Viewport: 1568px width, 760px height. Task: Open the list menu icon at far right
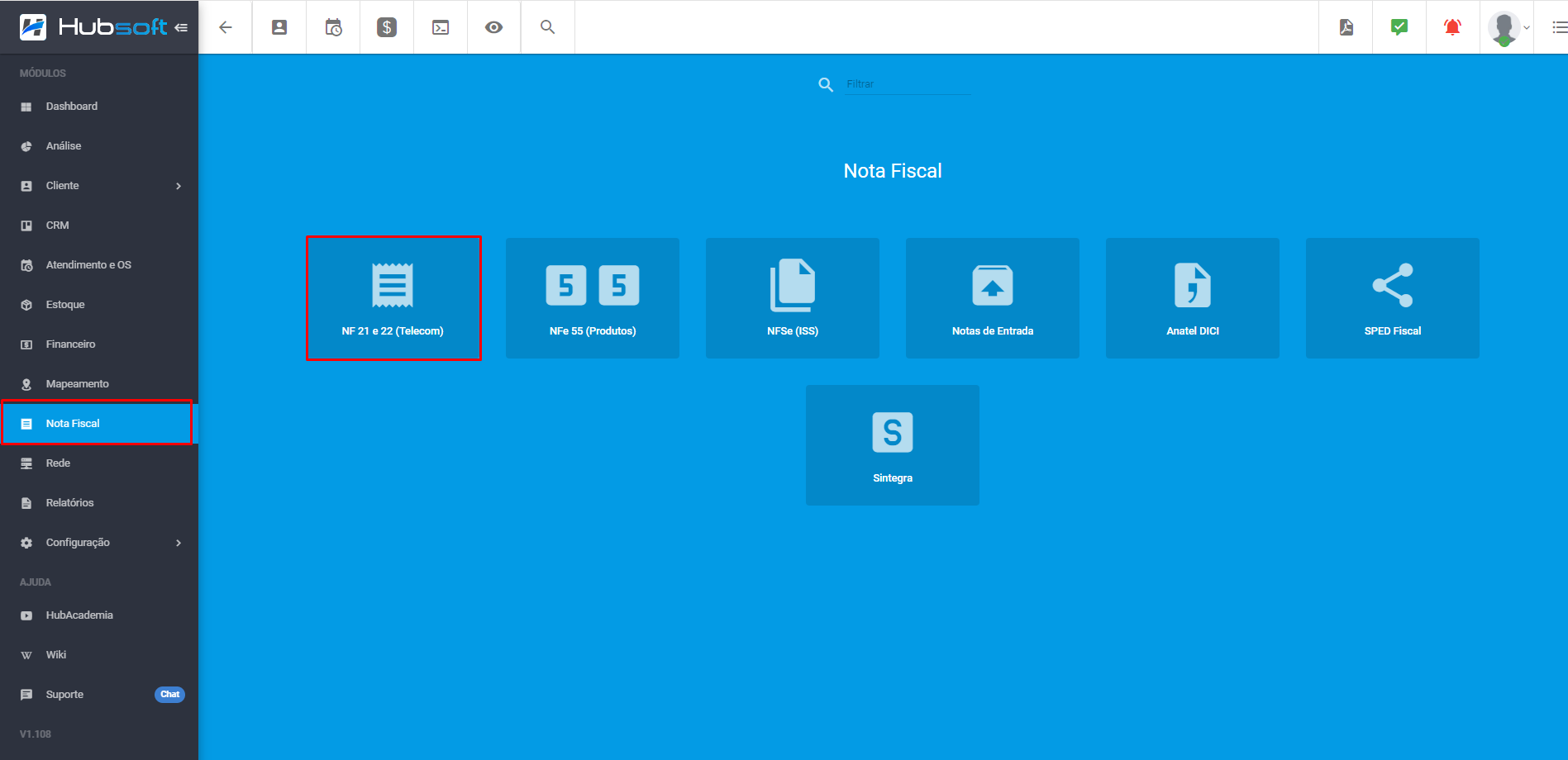point(1559,27)
